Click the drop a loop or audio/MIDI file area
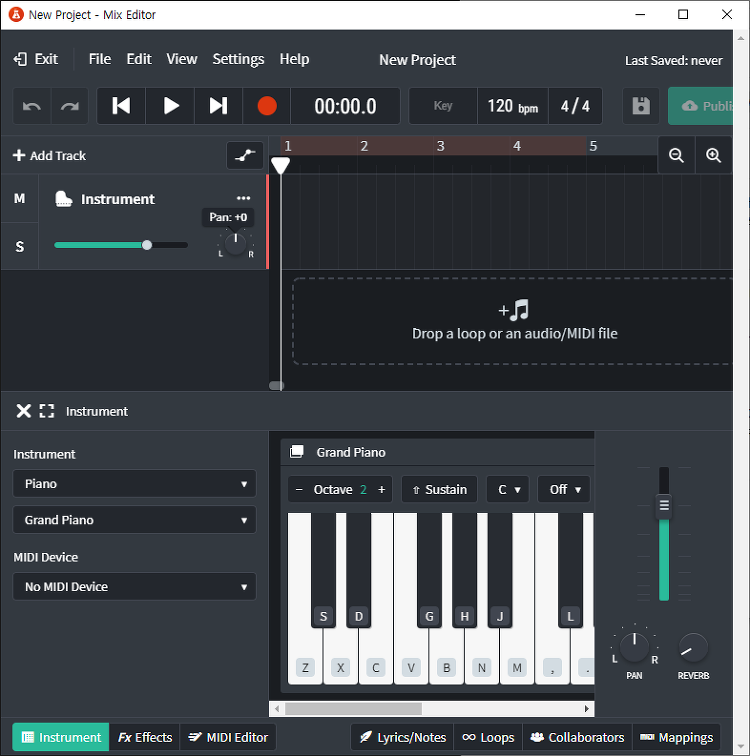Viewport: 750px width, 756px height. [512, 321]
